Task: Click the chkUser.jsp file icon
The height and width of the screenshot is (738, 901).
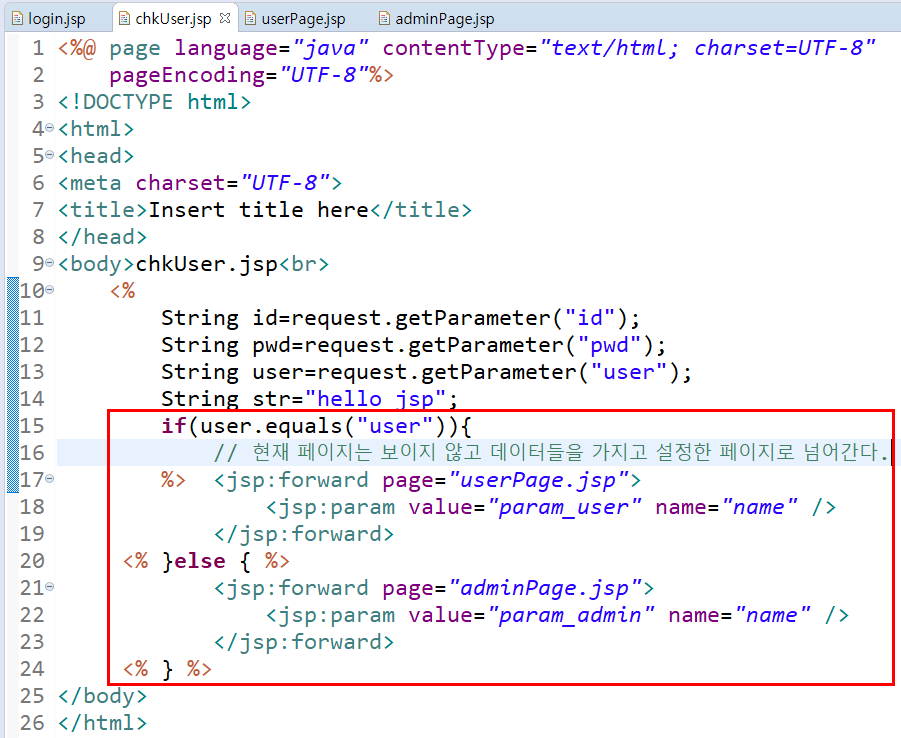Action: pyautogui.click(x=124, y=18)
